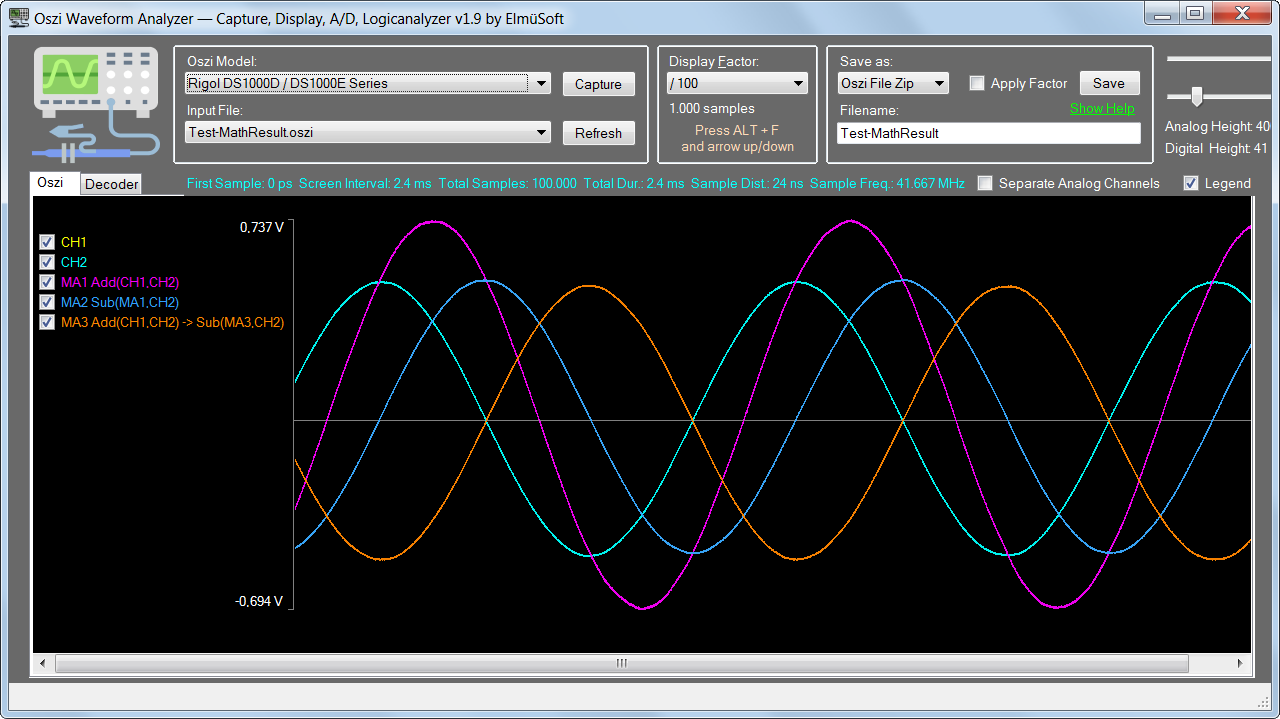Toggle MA1 Add(CH1,CH2) math channel visibility
This screenshot has height=719, width=1280.
pos(47,282)
